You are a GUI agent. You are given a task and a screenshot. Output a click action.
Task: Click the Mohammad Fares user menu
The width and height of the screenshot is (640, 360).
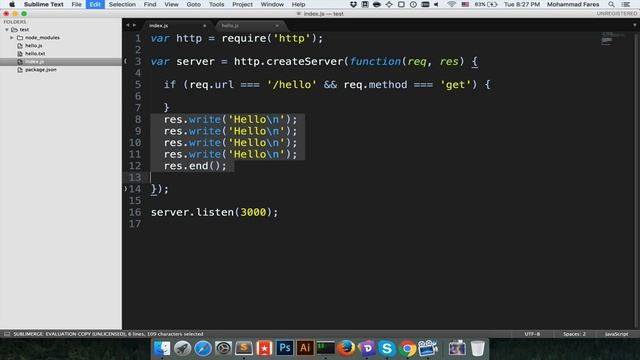pos(573,4)
